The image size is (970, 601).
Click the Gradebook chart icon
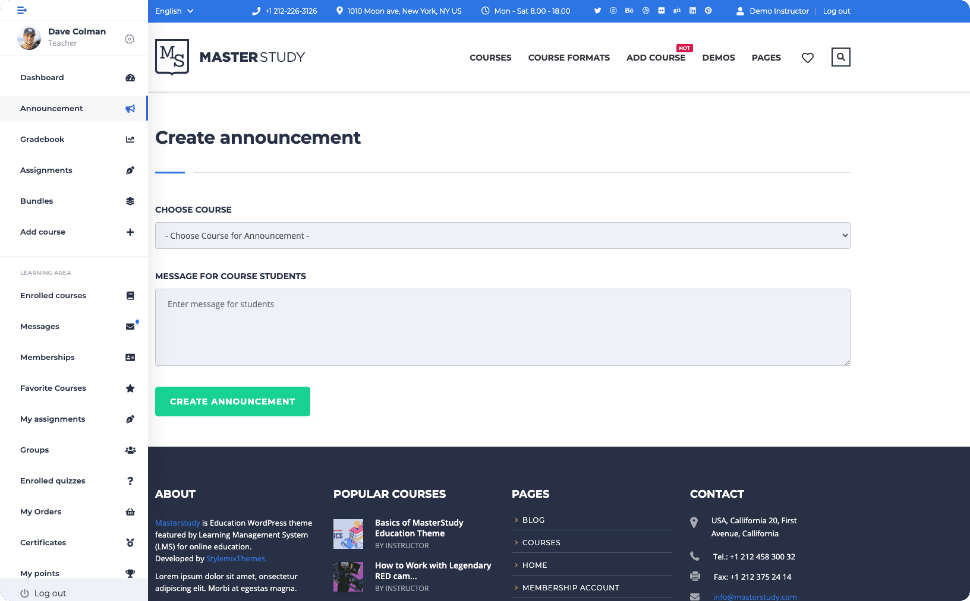click(x=130, y=140)
